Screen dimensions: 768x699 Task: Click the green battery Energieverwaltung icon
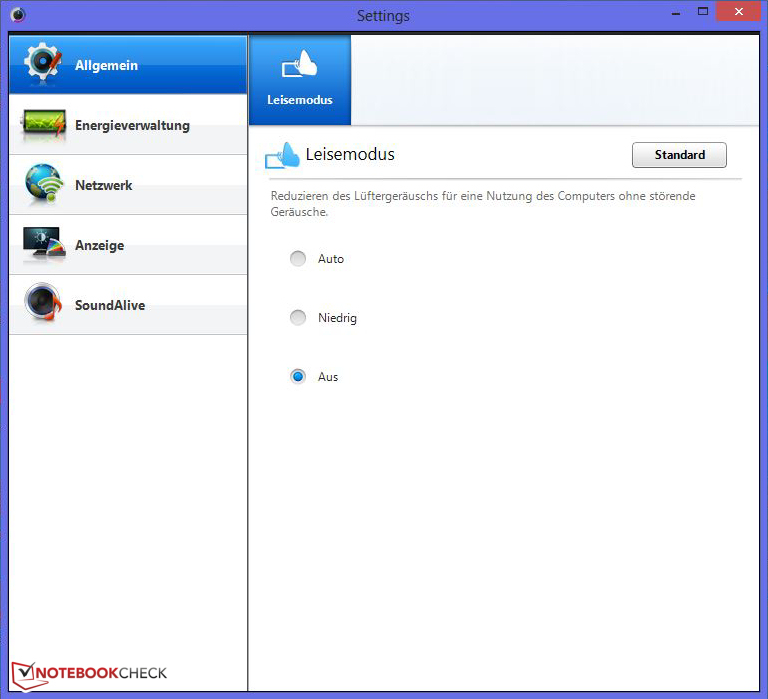[x=43, y=124]
